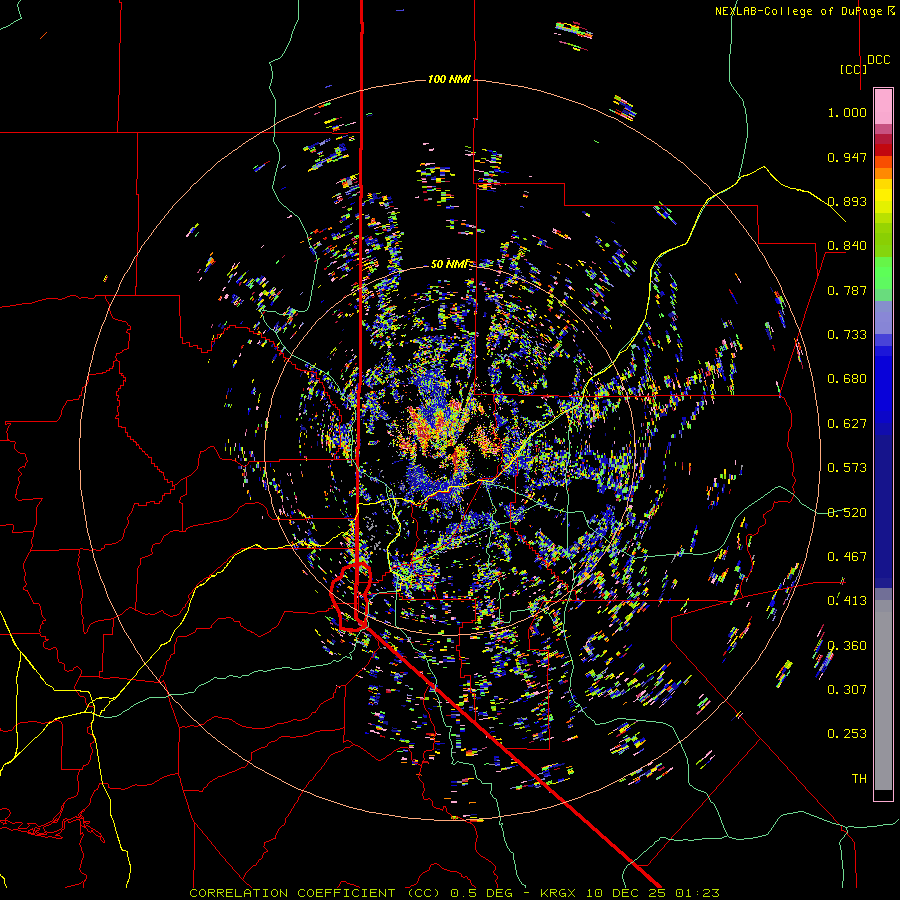Click the NEXLAB-College of DuPage title text
The height and width of the screenshot is (900, 900).
[805, 11]
